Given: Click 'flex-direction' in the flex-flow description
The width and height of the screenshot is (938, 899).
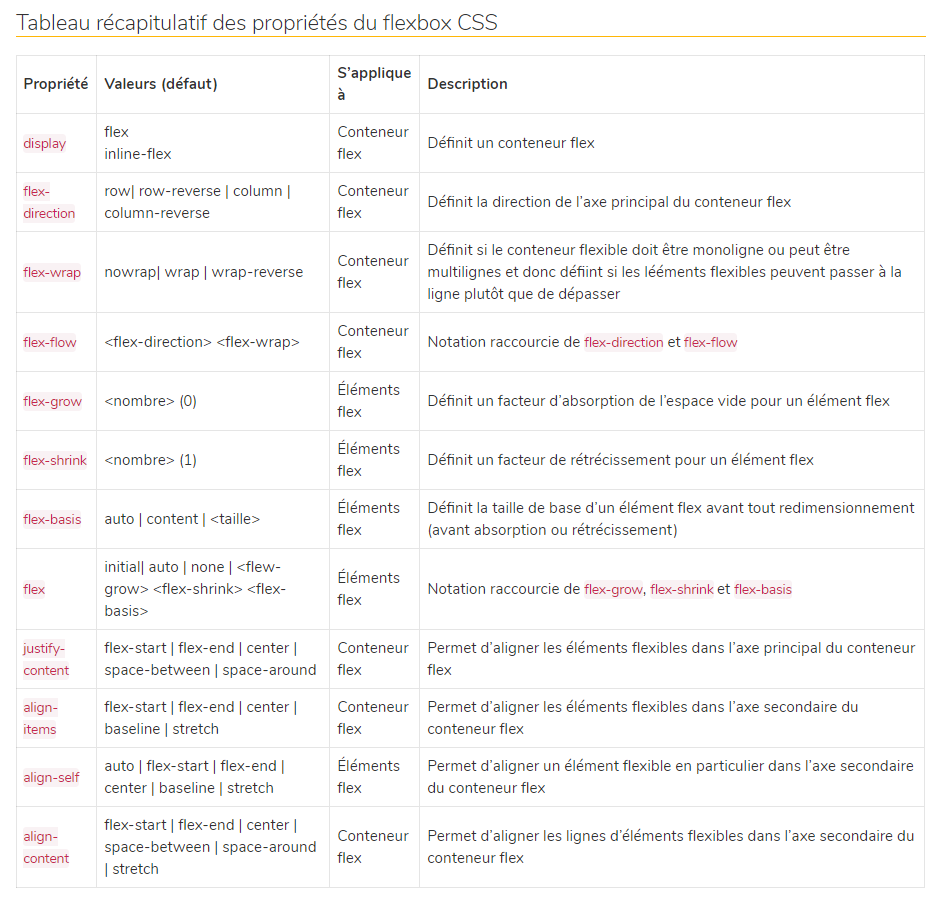Looking at the screenshot, I should click(623, 342).
